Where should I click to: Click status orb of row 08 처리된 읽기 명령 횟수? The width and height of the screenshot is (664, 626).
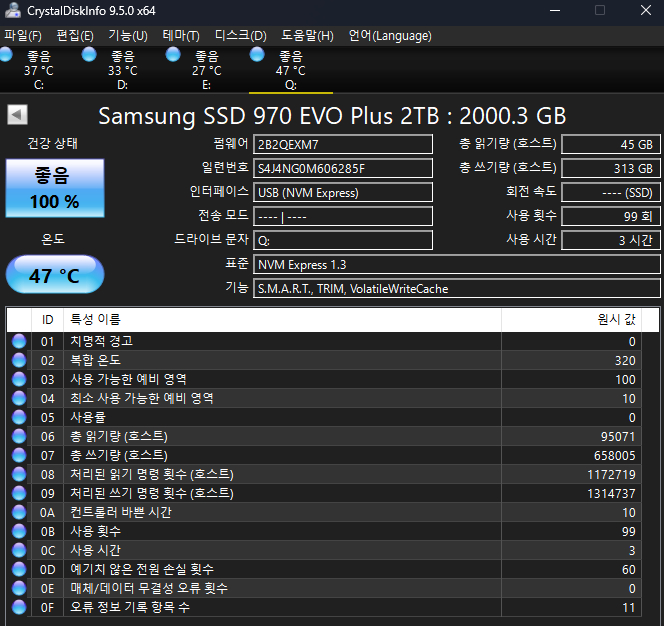[19, 474]
